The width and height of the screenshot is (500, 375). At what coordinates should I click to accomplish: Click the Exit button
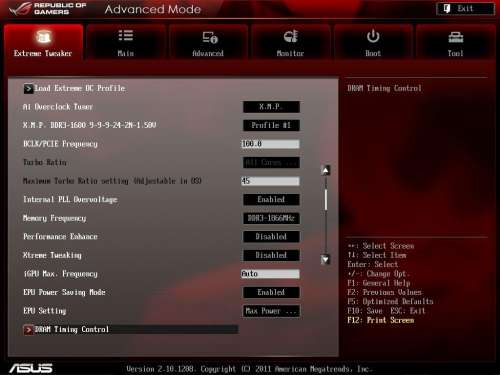click(465, 9)
